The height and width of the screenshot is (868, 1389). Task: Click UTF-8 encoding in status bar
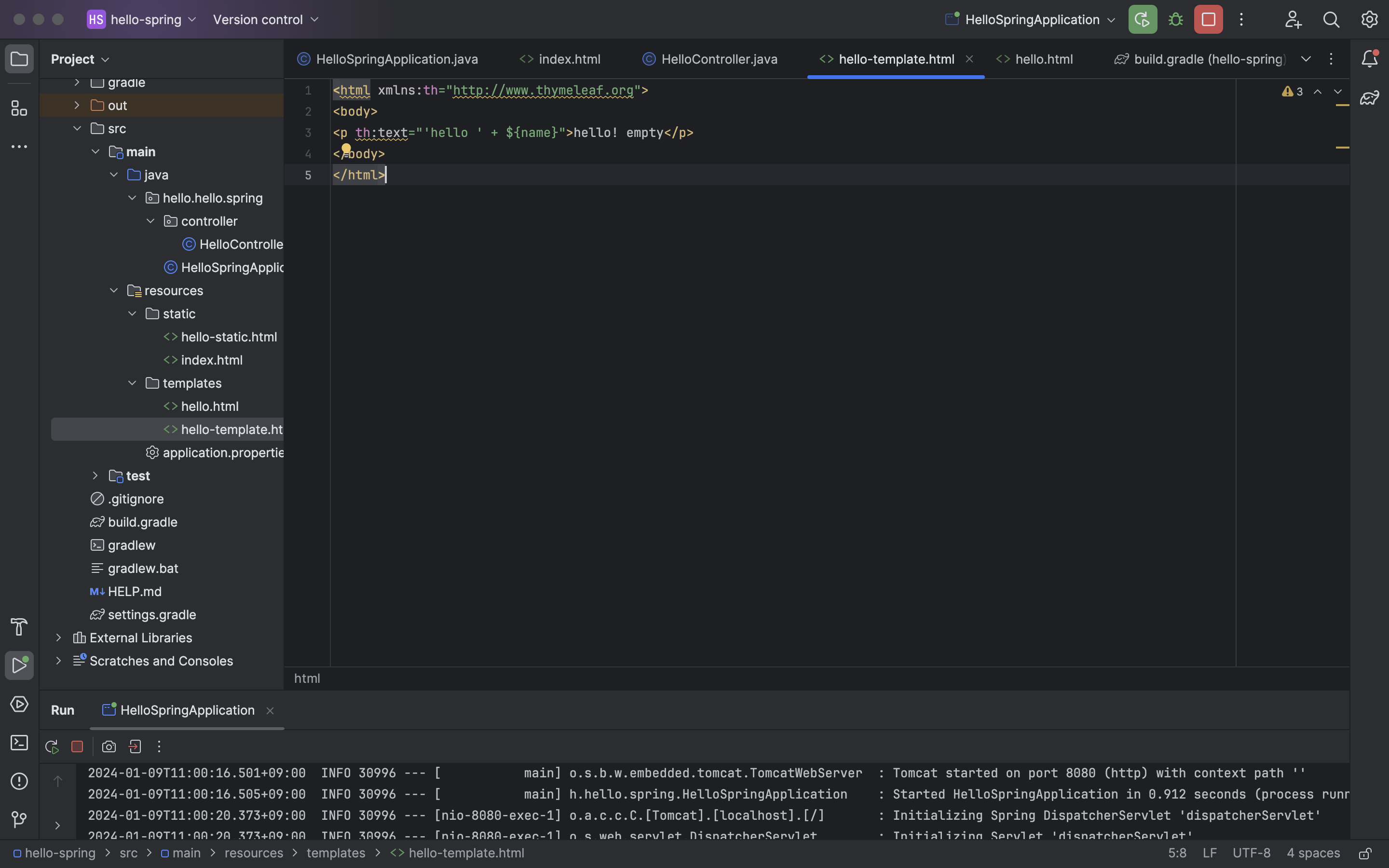click(x=1251, y=853)
